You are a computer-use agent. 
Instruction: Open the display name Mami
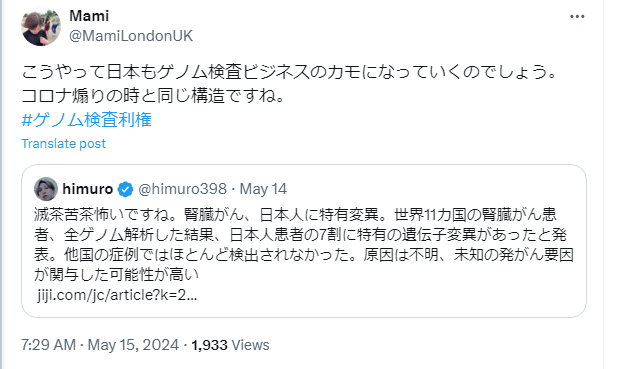pos(89,16)
